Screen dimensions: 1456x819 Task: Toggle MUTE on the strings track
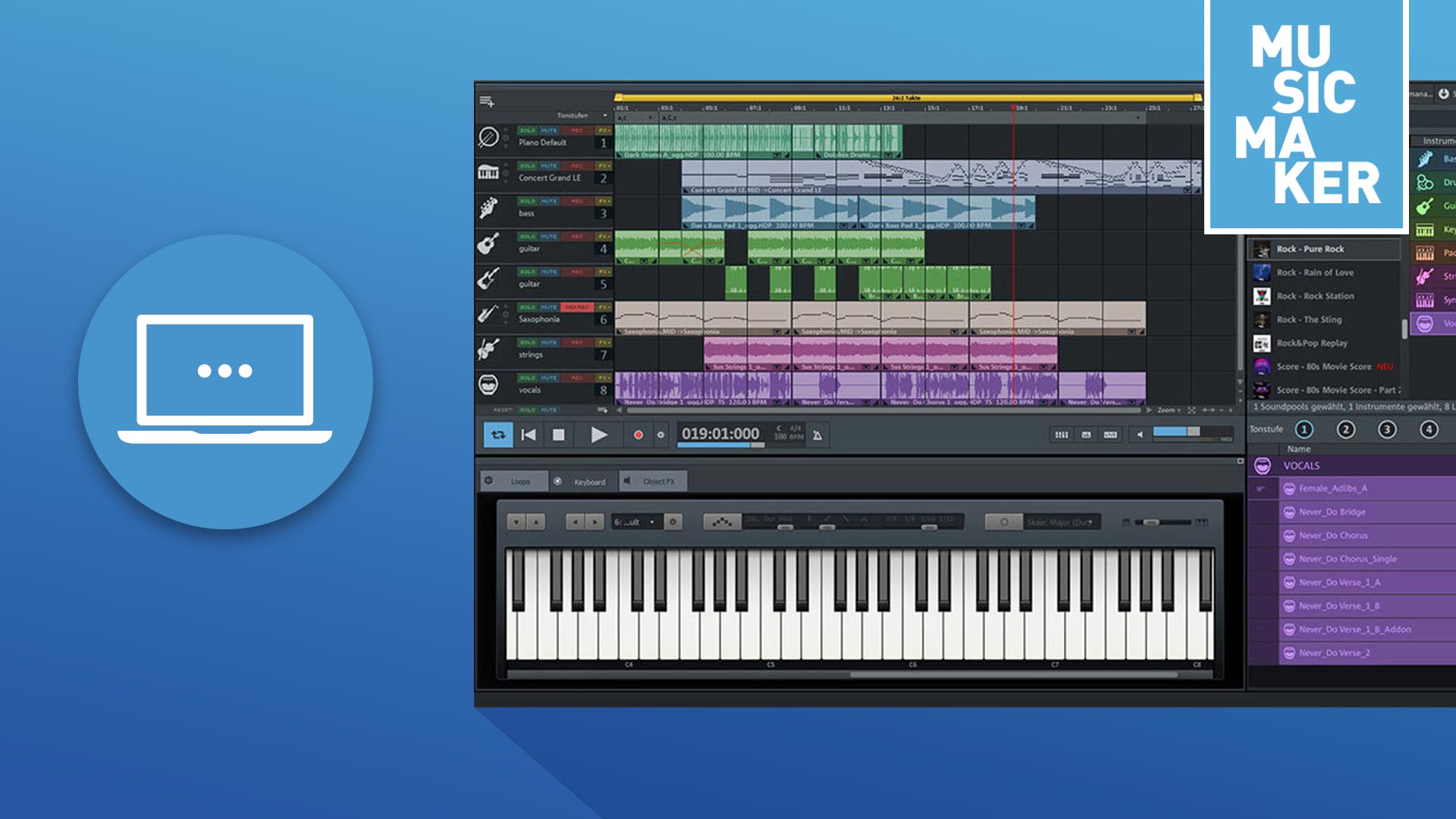549,342
